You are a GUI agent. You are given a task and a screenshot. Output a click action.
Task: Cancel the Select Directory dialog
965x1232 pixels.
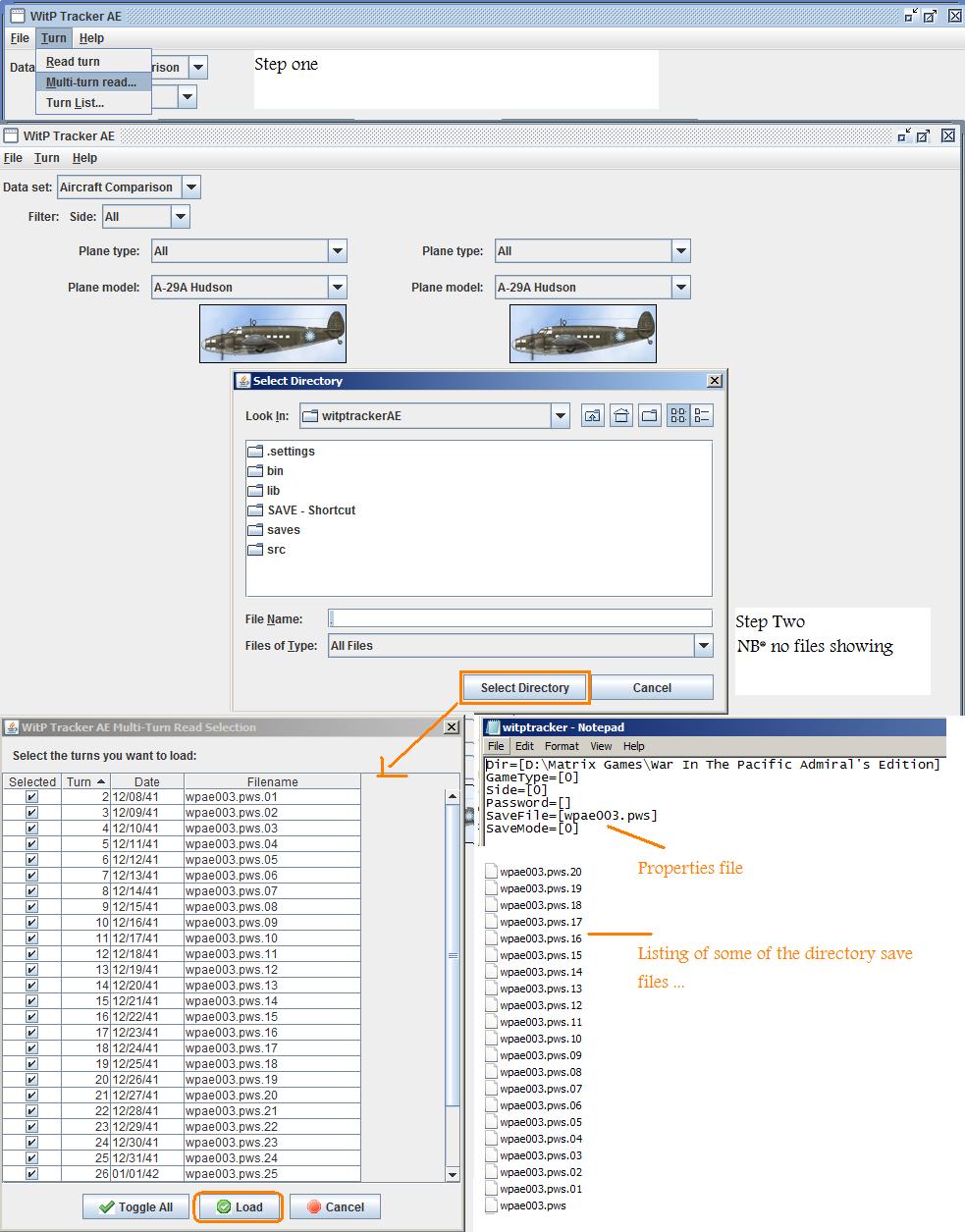point(652,688)
